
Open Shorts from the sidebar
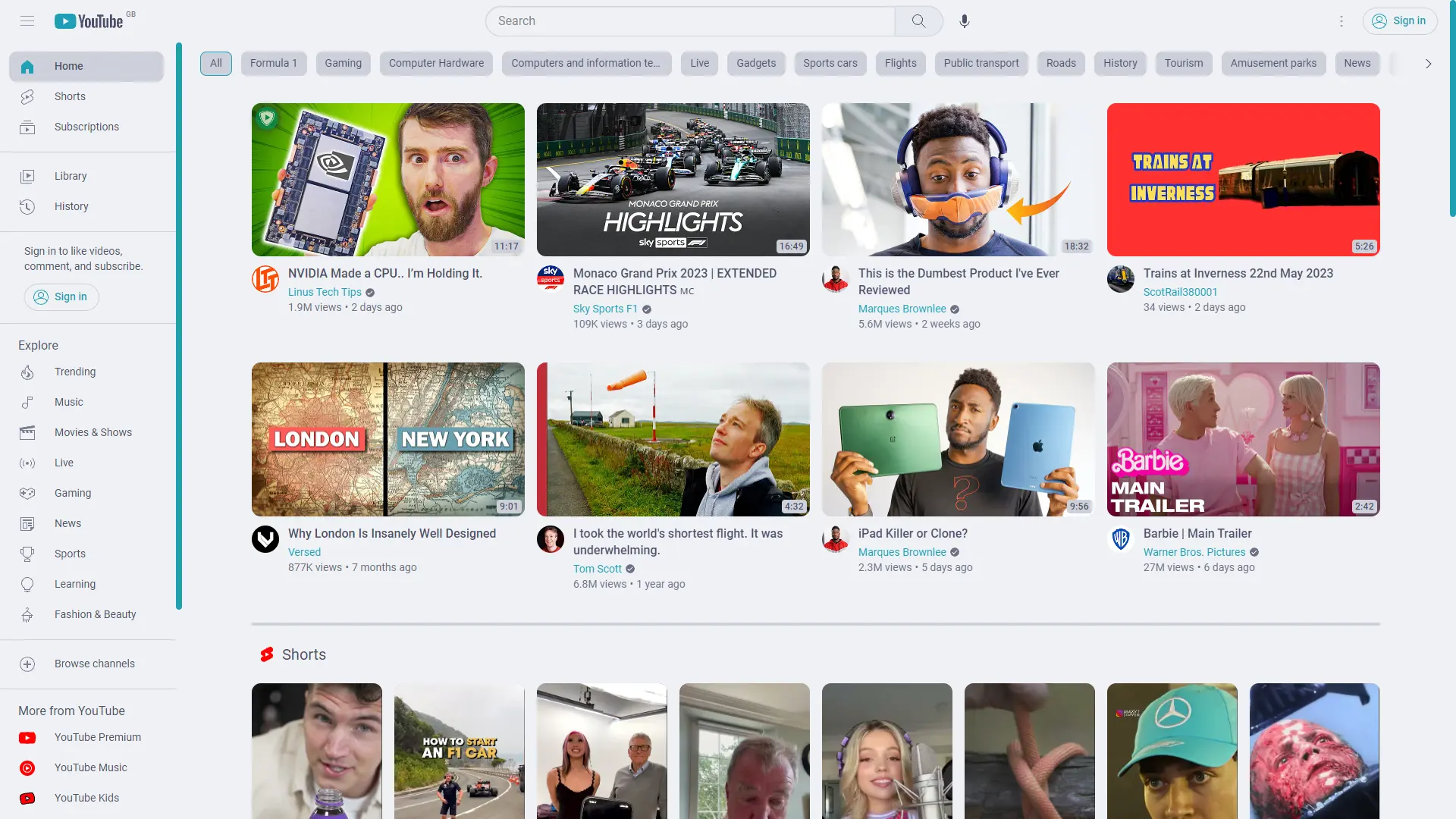[x=70, y=96]
